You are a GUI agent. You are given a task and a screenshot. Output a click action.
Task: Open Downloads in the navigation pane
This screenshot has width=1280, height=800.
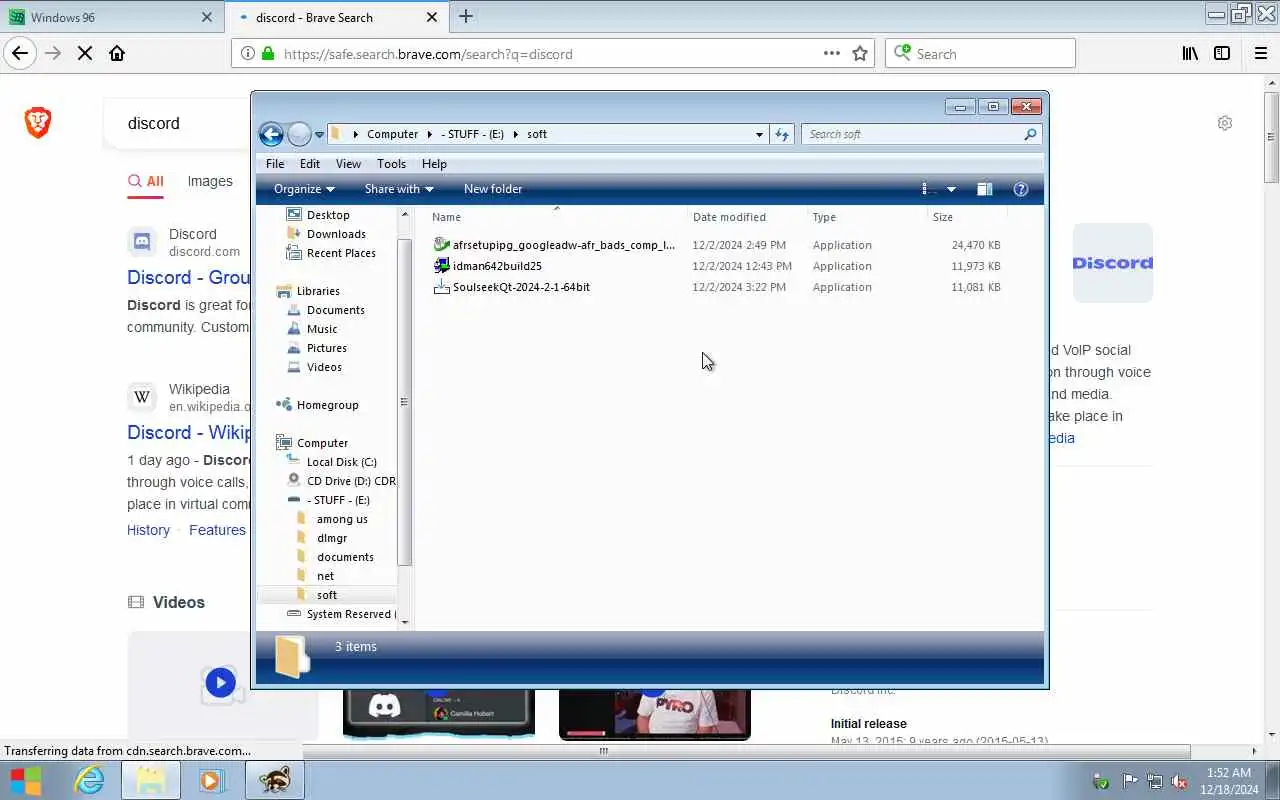point(336,234)
